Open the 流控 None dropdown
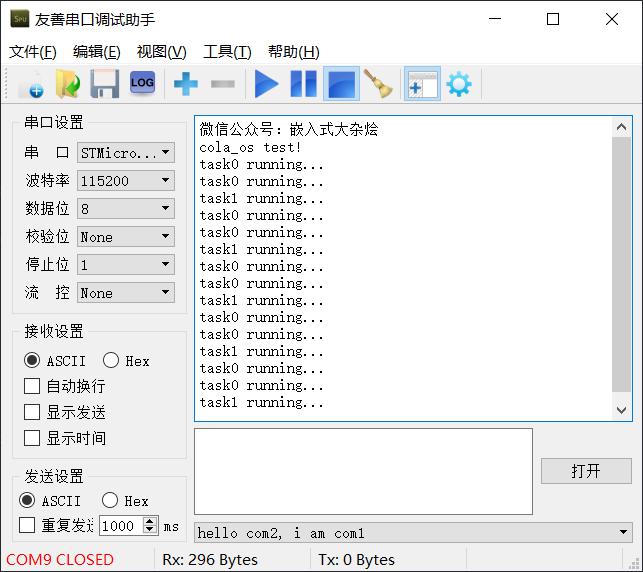 pyautogui.click(x=125, y=292)
